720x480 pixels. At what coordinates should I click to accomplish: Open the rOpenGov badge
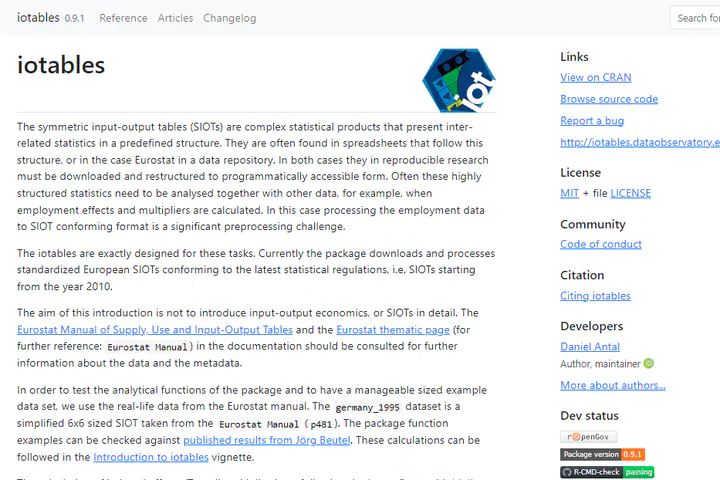coord(589,436)
